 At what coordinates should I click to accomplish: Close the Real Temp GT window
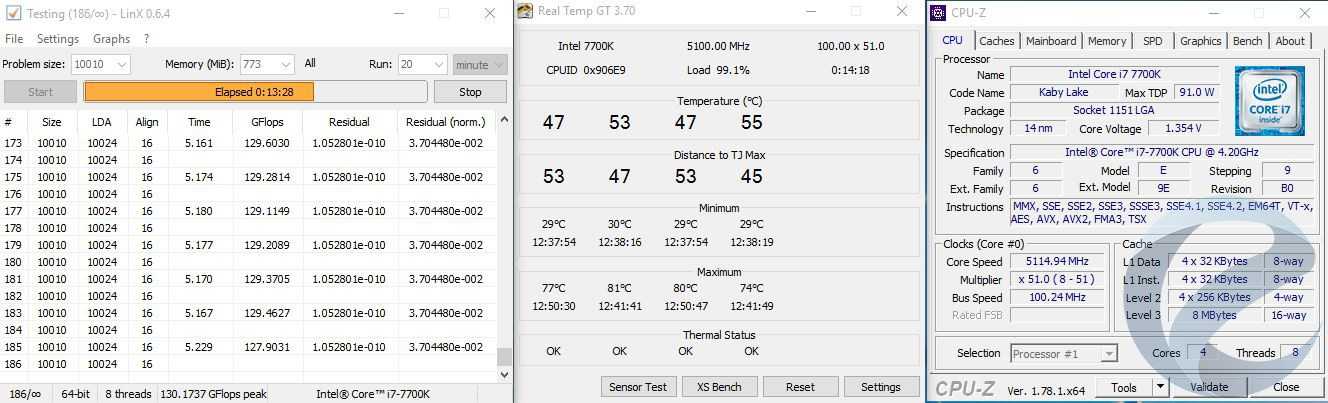point(902,12)
